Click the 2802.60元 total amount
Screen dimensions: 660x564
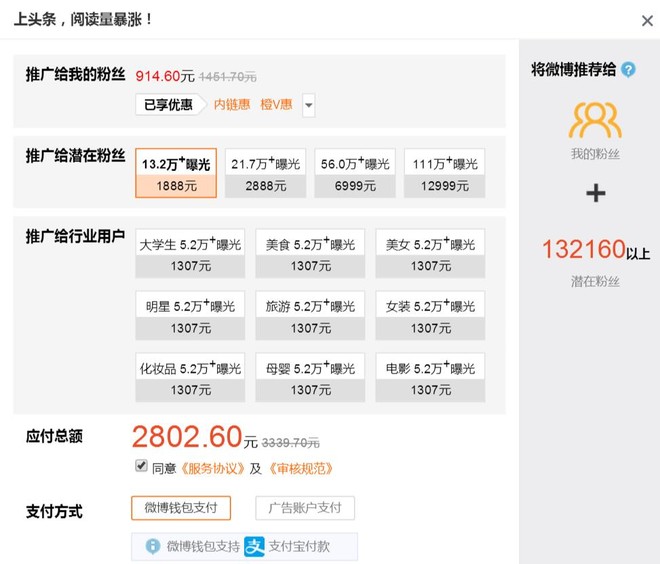(194, 437)
